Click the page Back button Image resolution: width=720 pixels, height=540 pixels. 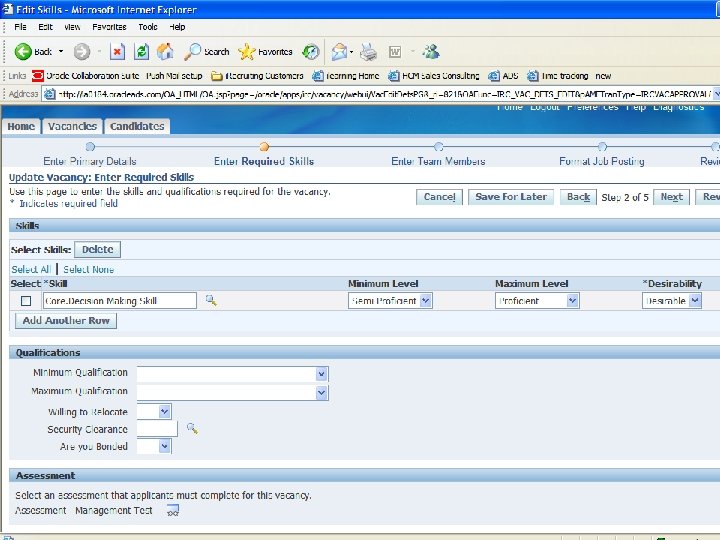pos(578,197)
